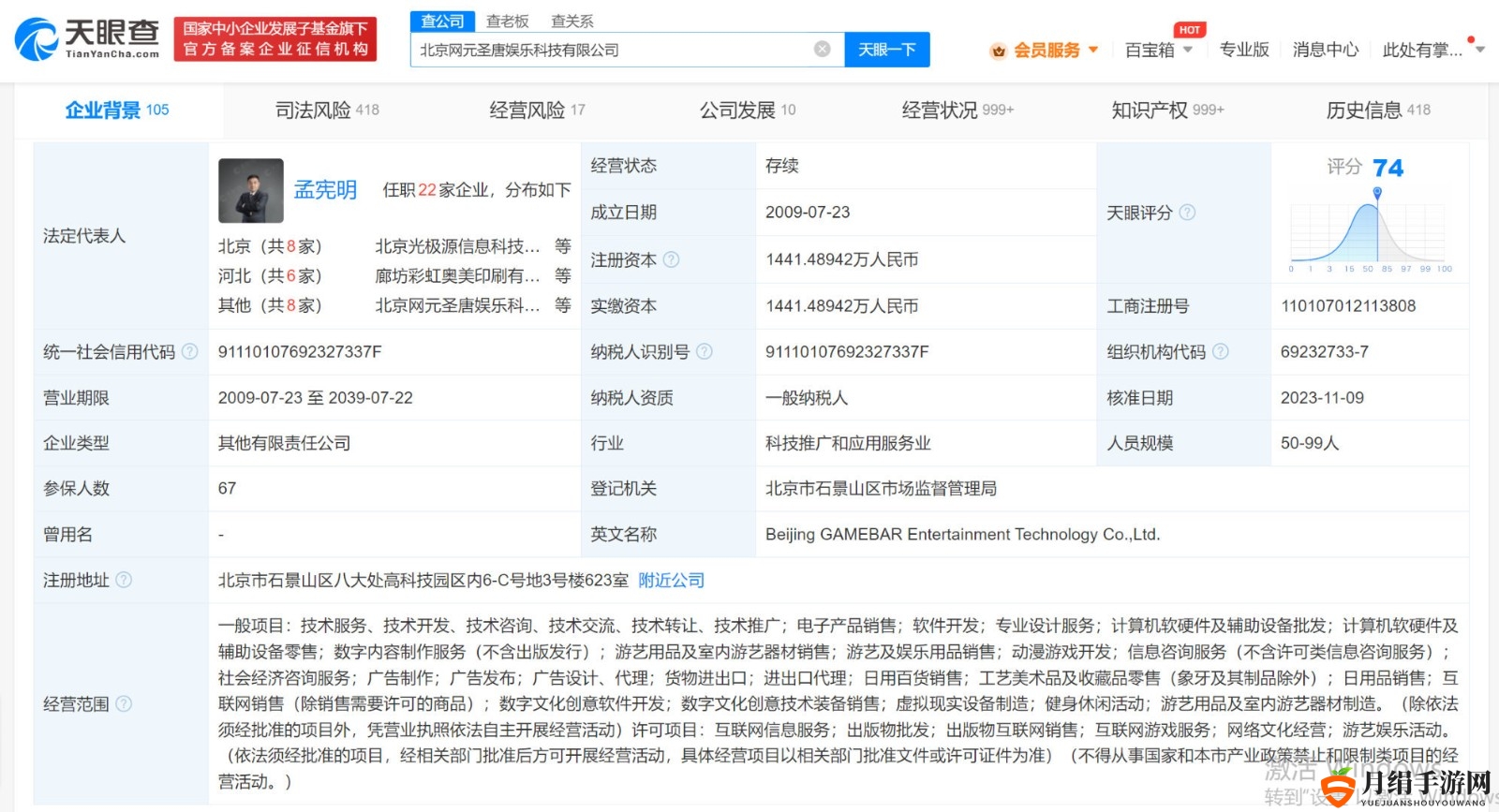Click the 其他（共8家） region row

click(270, 305)
